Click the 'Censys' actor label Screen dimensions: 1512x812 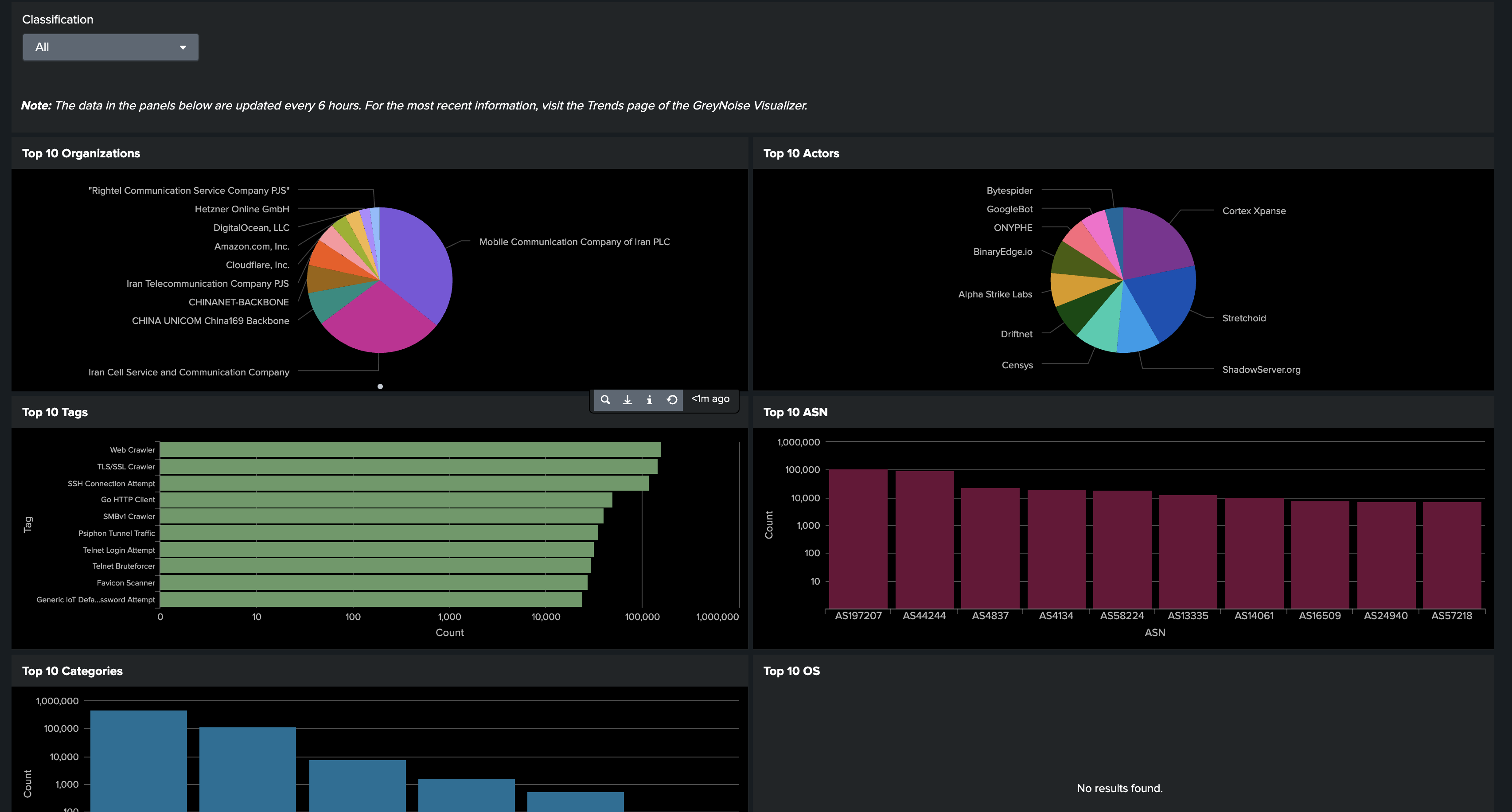tap(1017, 365)
